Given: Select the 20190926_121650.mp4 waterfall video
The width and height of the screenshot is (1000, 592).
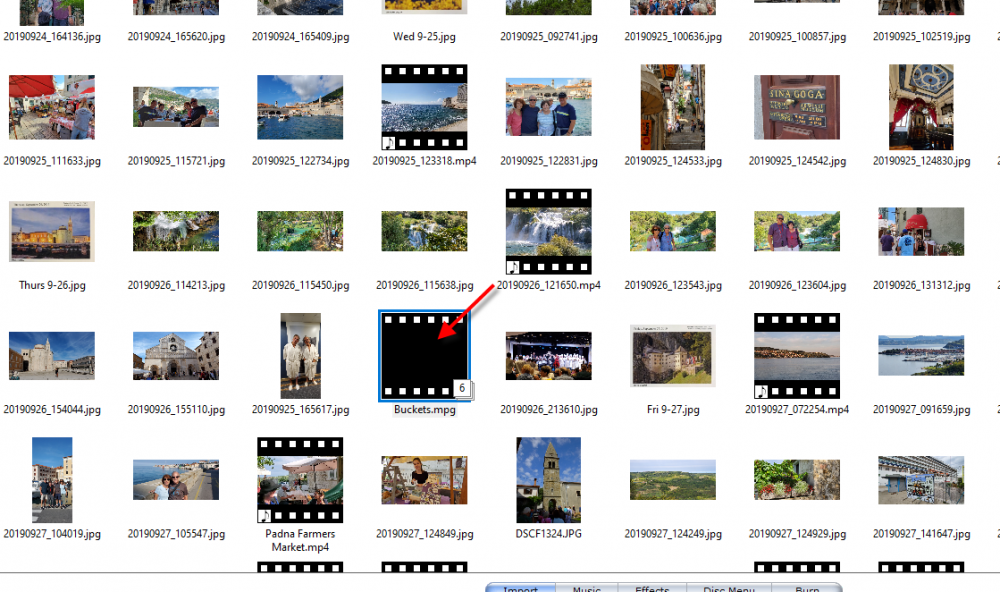Looking at the screenshot, I should 548,231.
